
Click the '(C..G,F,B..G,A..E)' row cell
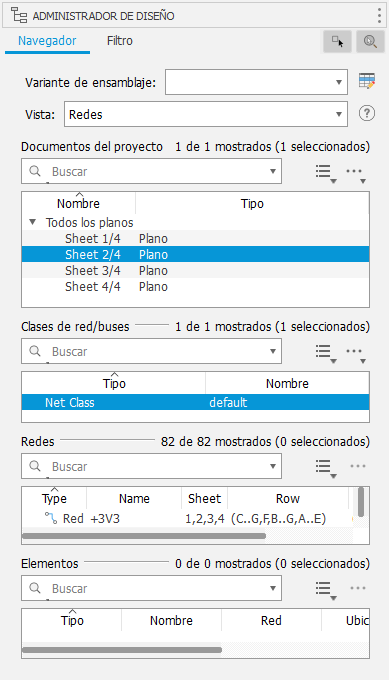278,518
